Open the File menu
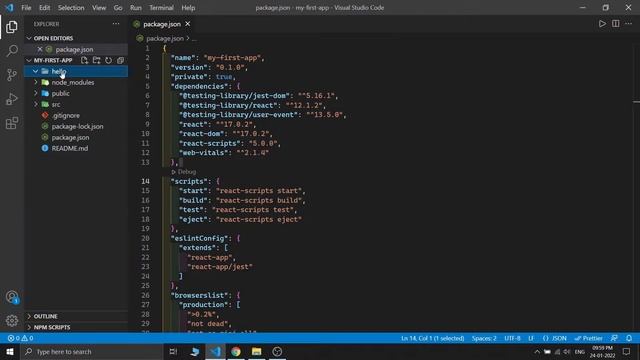Screen dimensions: 640x360 click(26, 8)
